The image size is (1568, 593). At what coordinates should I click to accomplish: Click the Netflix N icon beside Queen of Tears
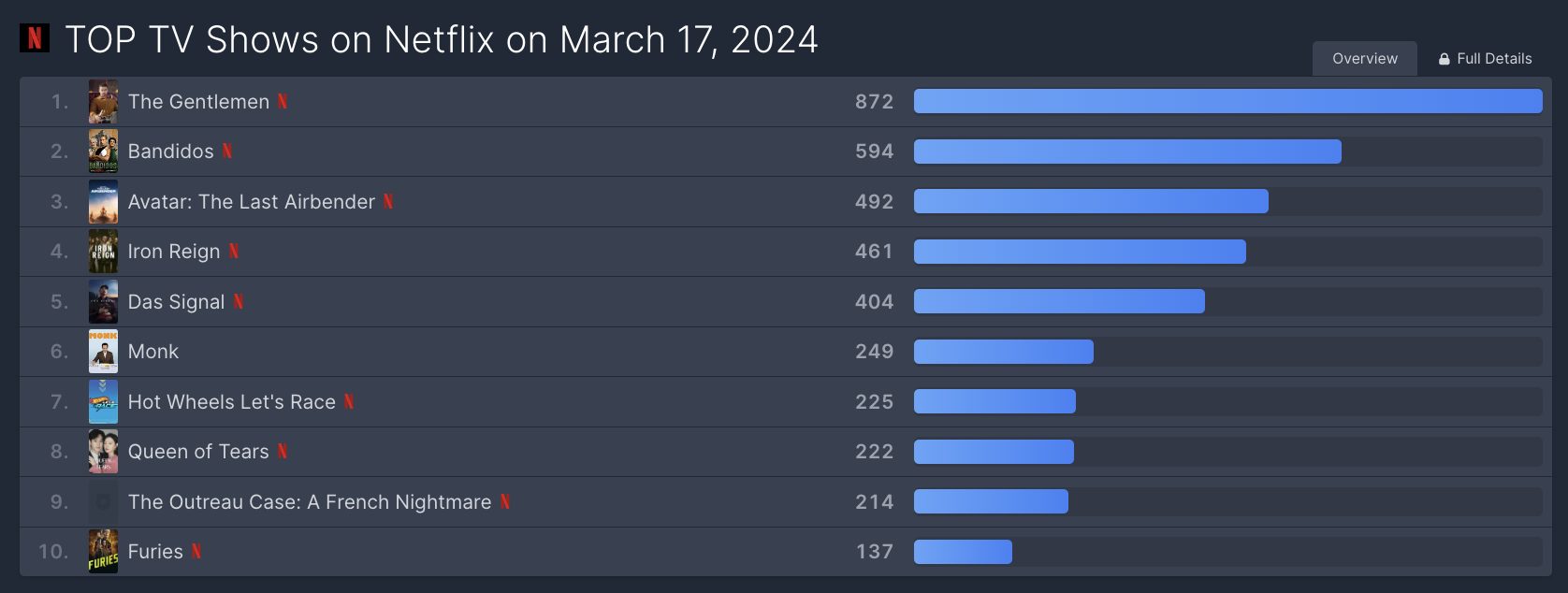[282, 451]
